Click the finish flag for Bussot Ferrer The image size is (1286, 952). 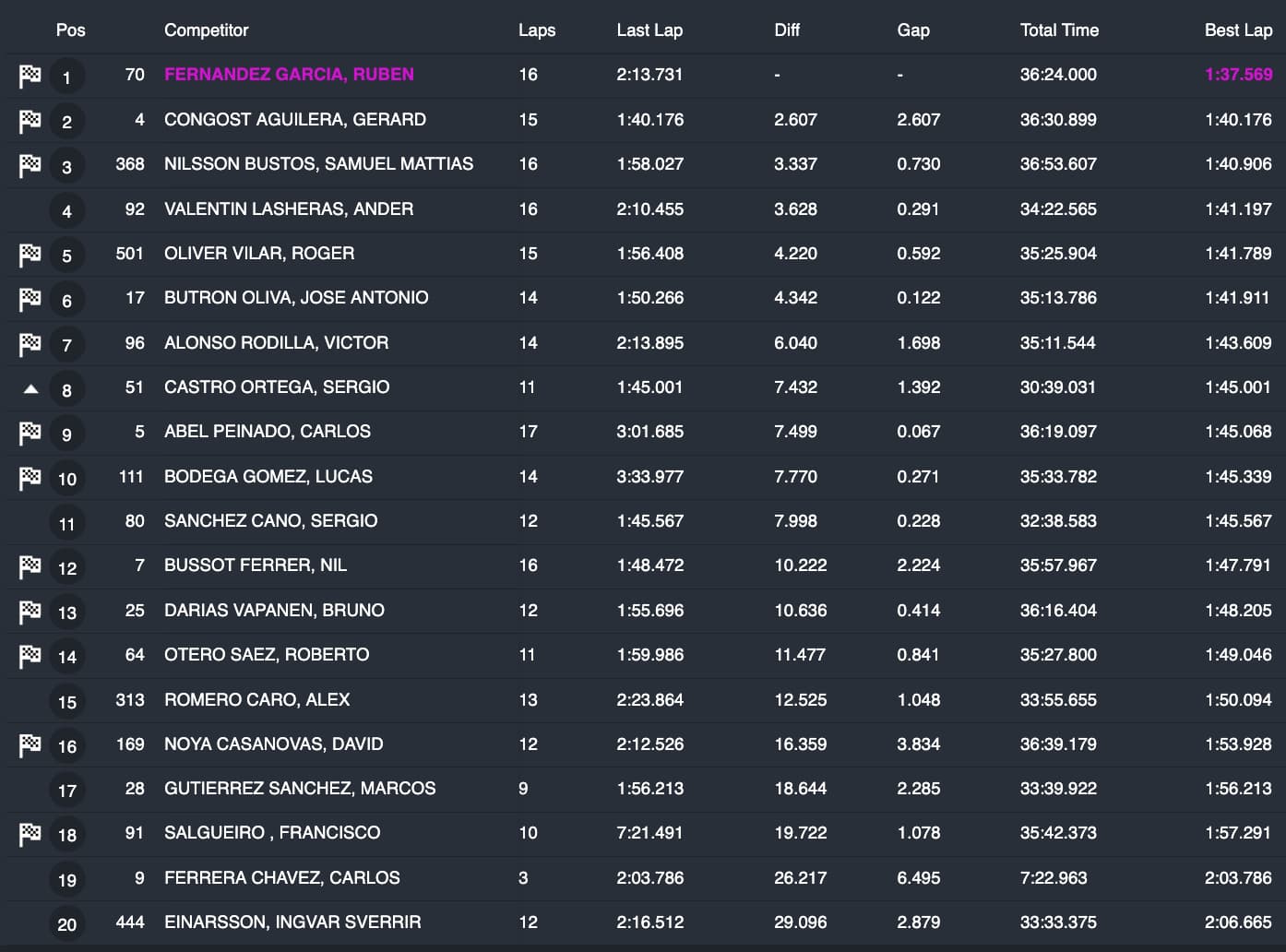30,567
